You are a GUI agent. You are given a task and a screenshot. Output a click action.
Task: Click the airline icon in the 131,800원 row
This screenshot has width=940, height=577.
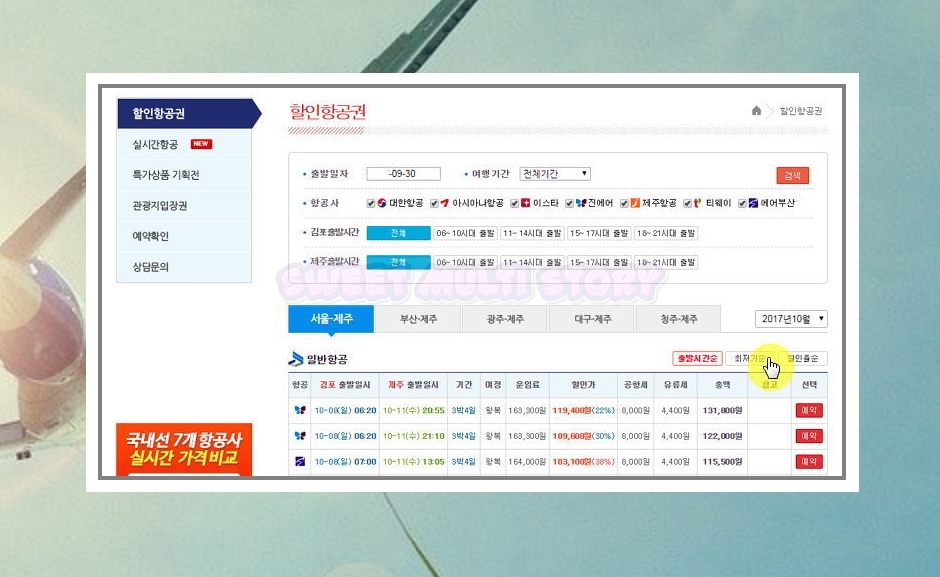pyautogui.click(x=300, y=410)
